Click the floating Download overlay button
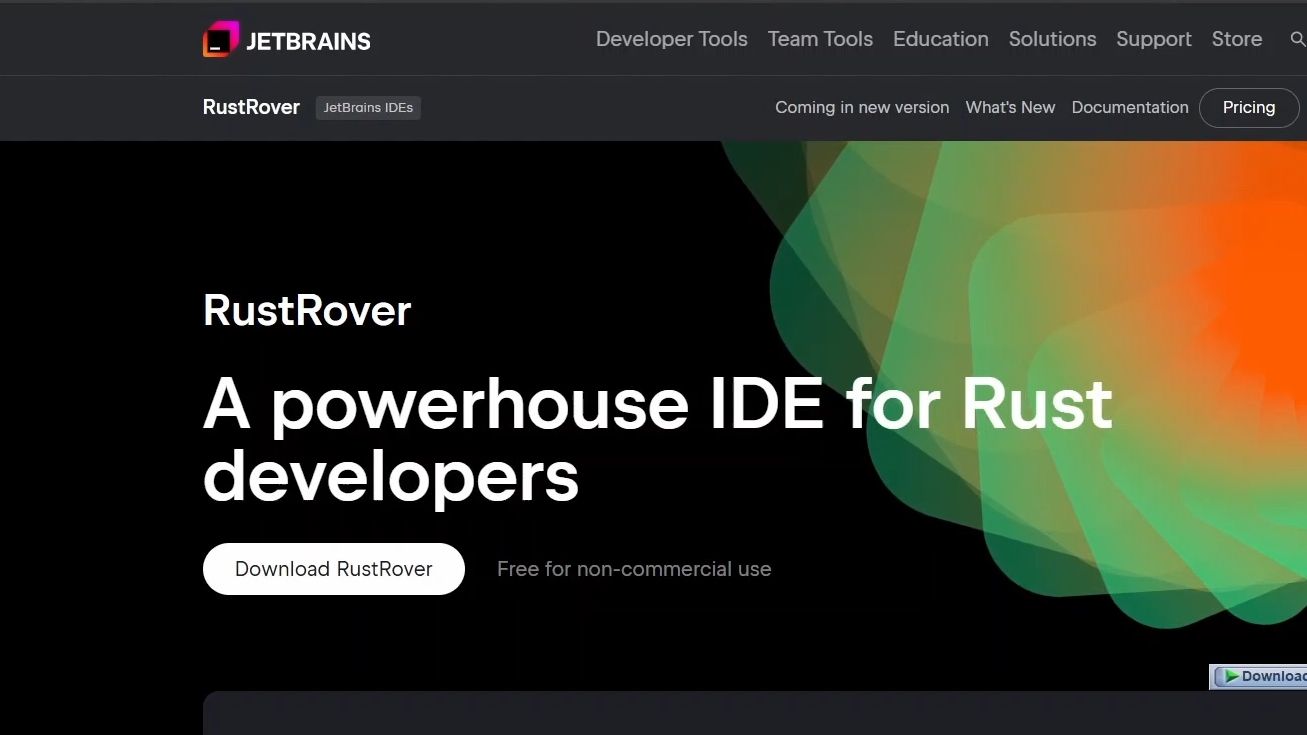The width and height of the screenshot is (1307, 735). 1259,677
